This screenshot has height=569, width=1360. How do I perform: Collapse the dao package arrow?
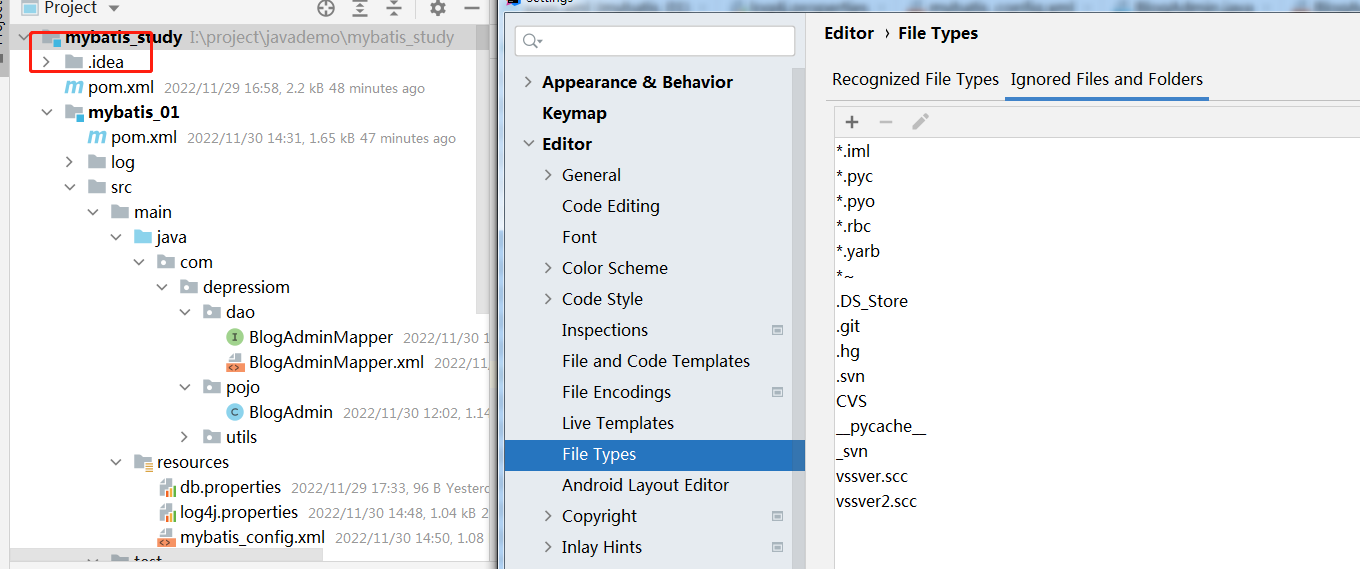[184, 312]
